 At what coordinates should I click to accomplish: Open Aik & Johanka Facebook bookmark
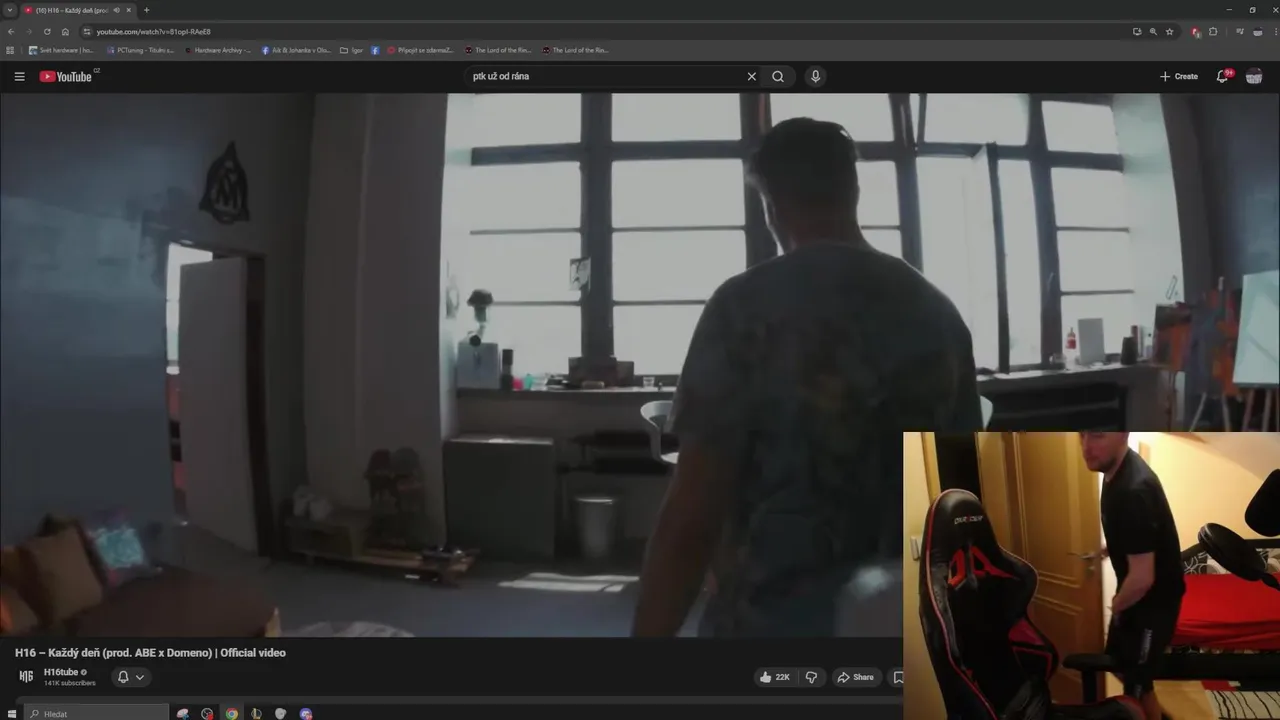point(296,50)
